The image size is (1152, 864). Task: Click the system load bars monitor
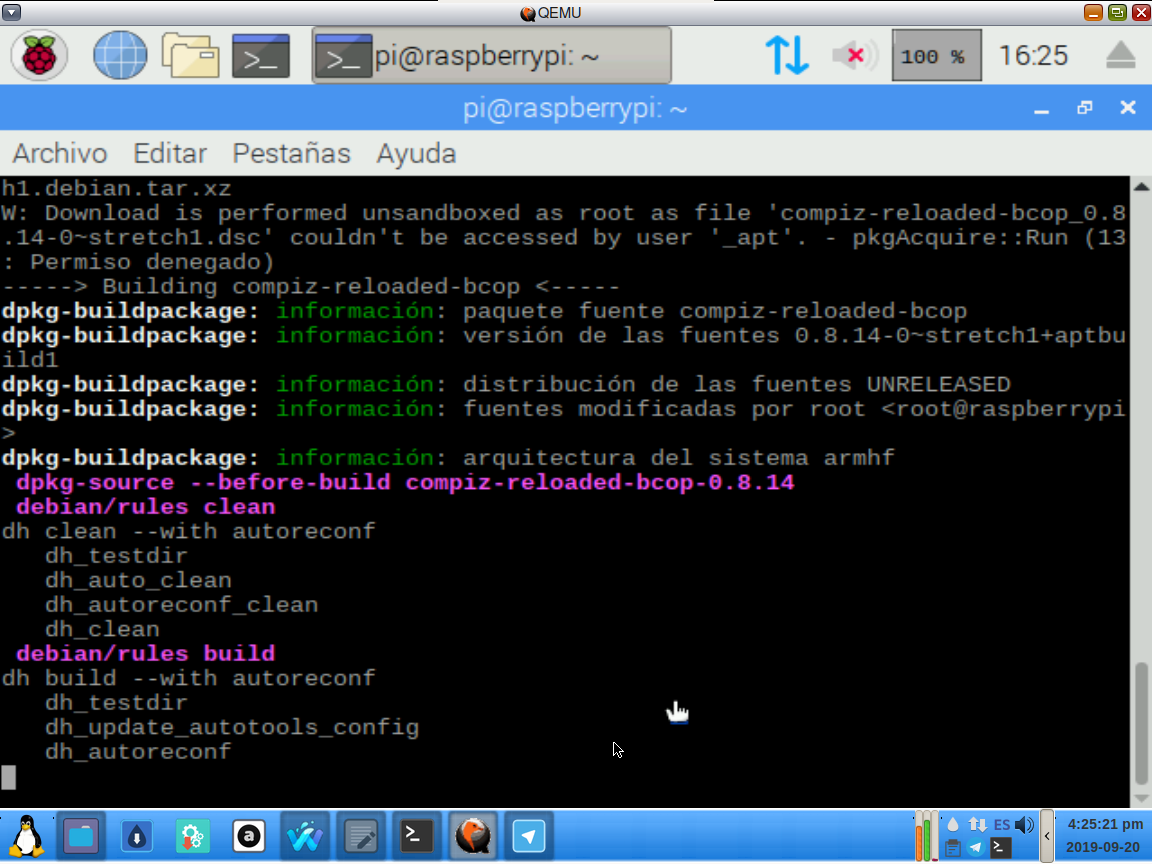pos(926,836)
